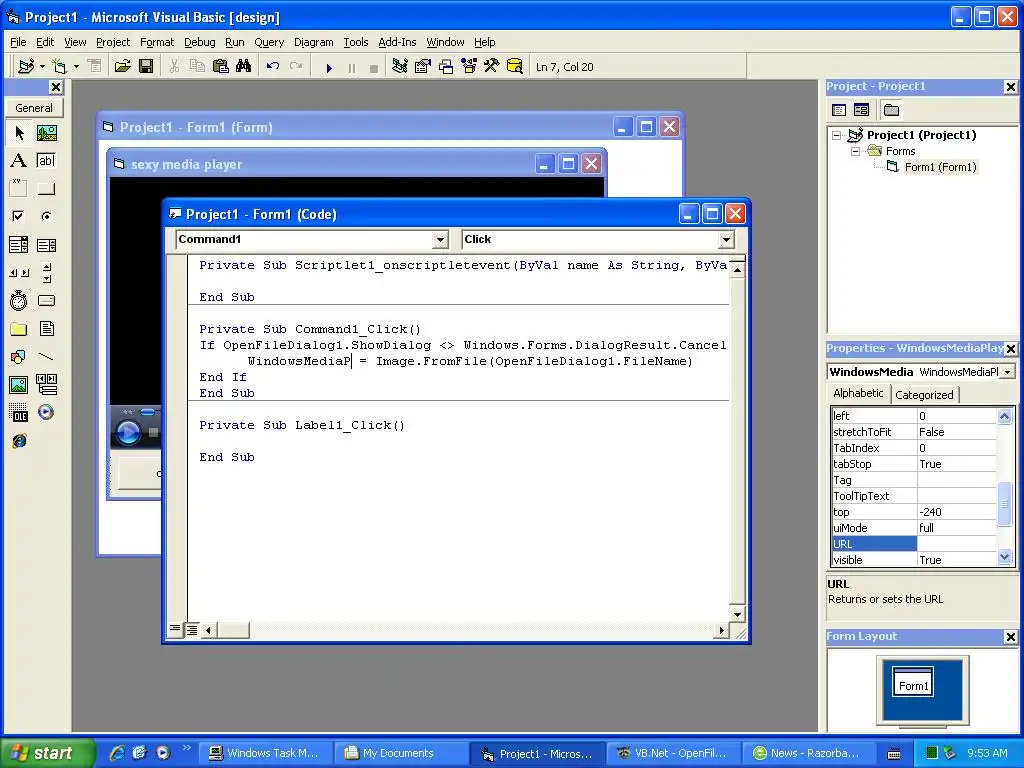Select the Image control in toolbox
Image resolution: width=1024 pixels, height=768 pixels.
click(x=19, y=385)
